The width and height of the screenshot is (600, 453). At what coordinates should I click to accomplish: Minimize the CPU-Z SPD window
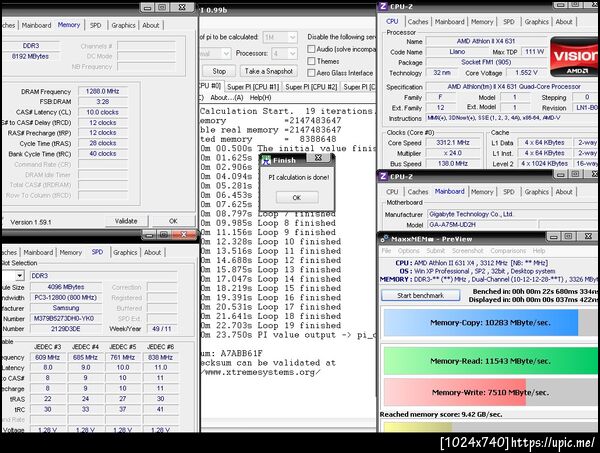[x=149, y=235]
